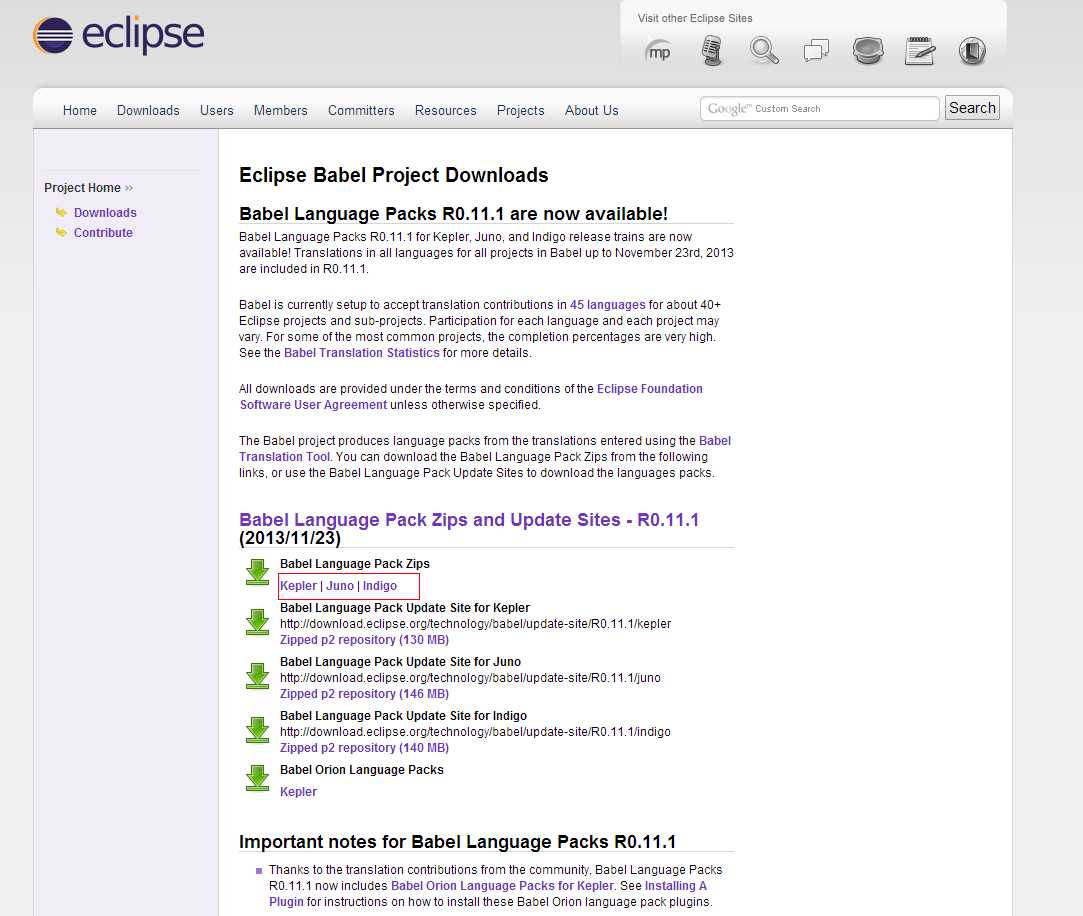Viewport: 1083px width, 916px height.
Task: Download Zipped p2 repository (140 MB)
Action: click(x=364, y=747)
